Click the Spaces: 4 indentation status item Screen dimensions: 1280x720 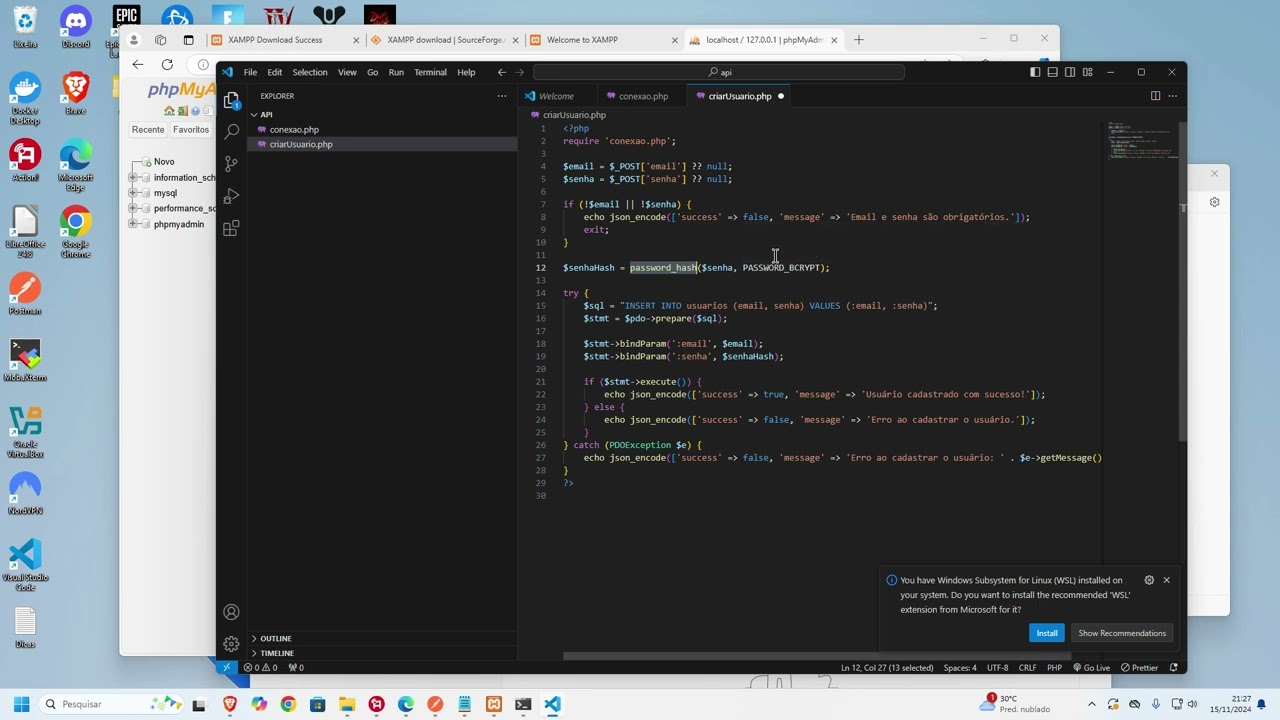(x=960, y=667)
